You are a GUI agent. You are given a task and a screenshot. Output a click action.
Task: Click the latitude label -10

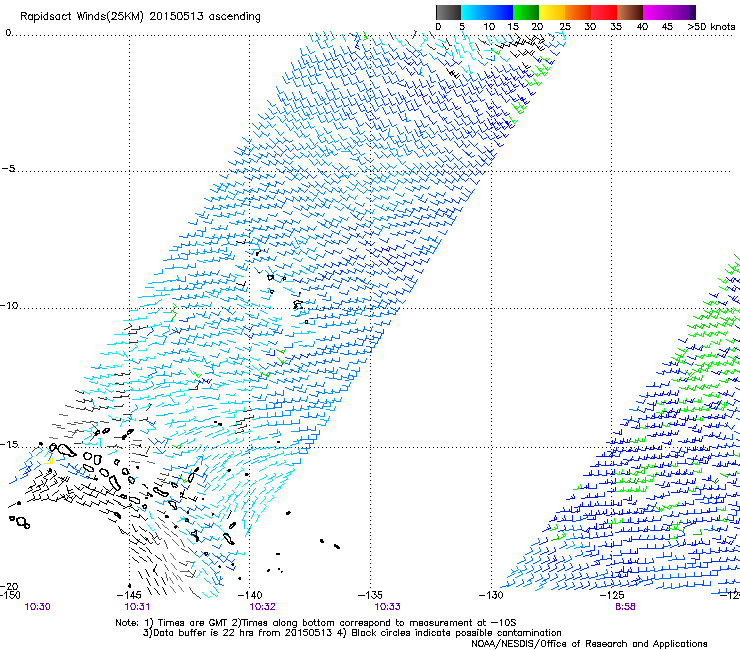click(9, 305)
